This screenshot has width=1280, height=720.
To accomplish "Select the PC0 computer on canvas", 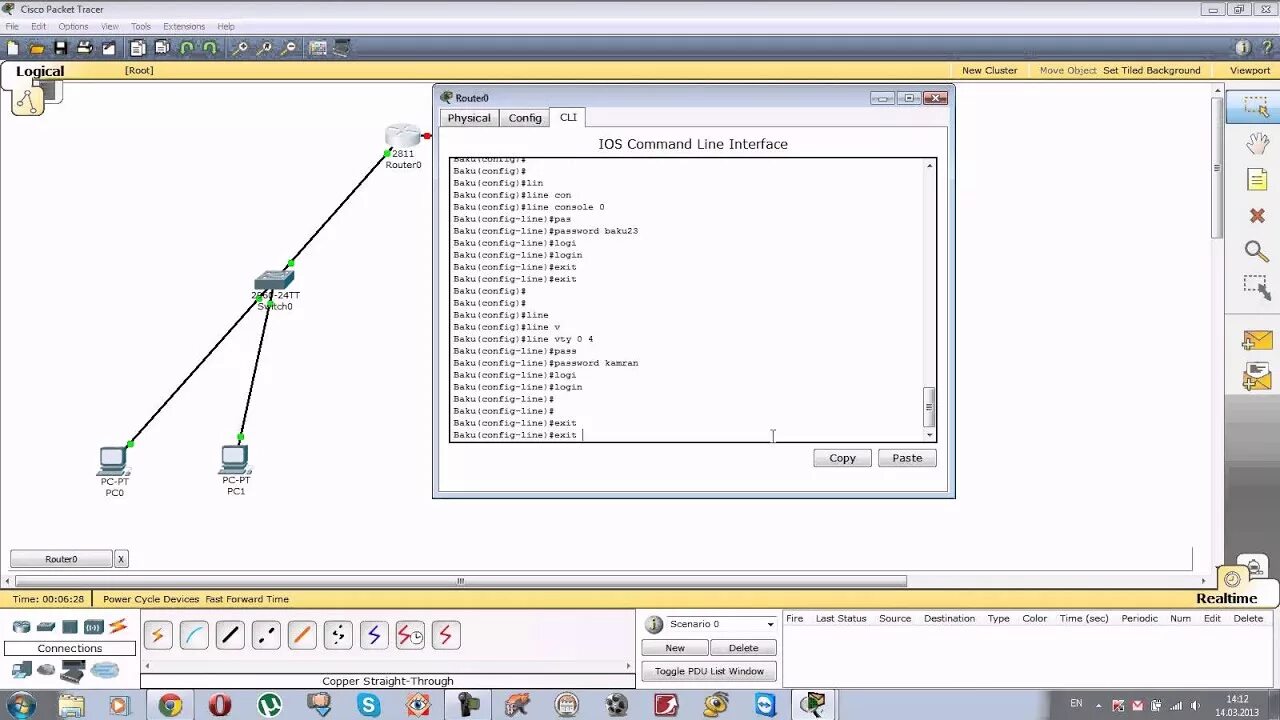I will pos(114,461).
